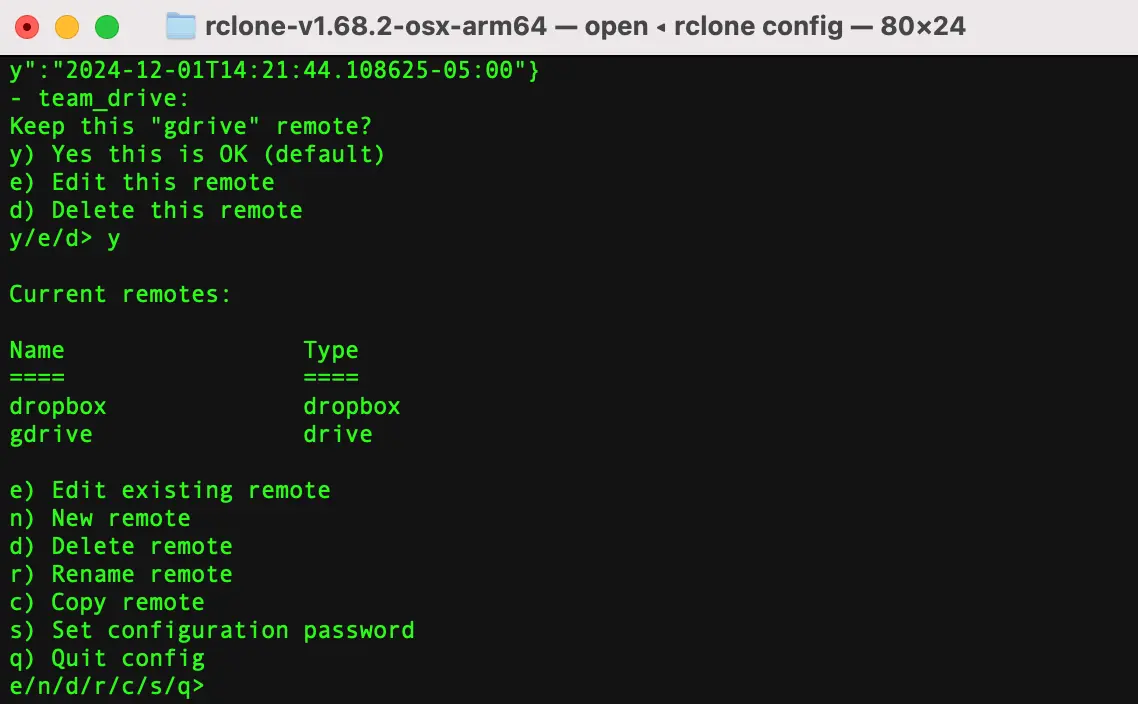Image resolution: width=1138 pixels, height=704 pixels.
Task: Click 'Yes this is OK (default)' line
Action: click(197, 155)
